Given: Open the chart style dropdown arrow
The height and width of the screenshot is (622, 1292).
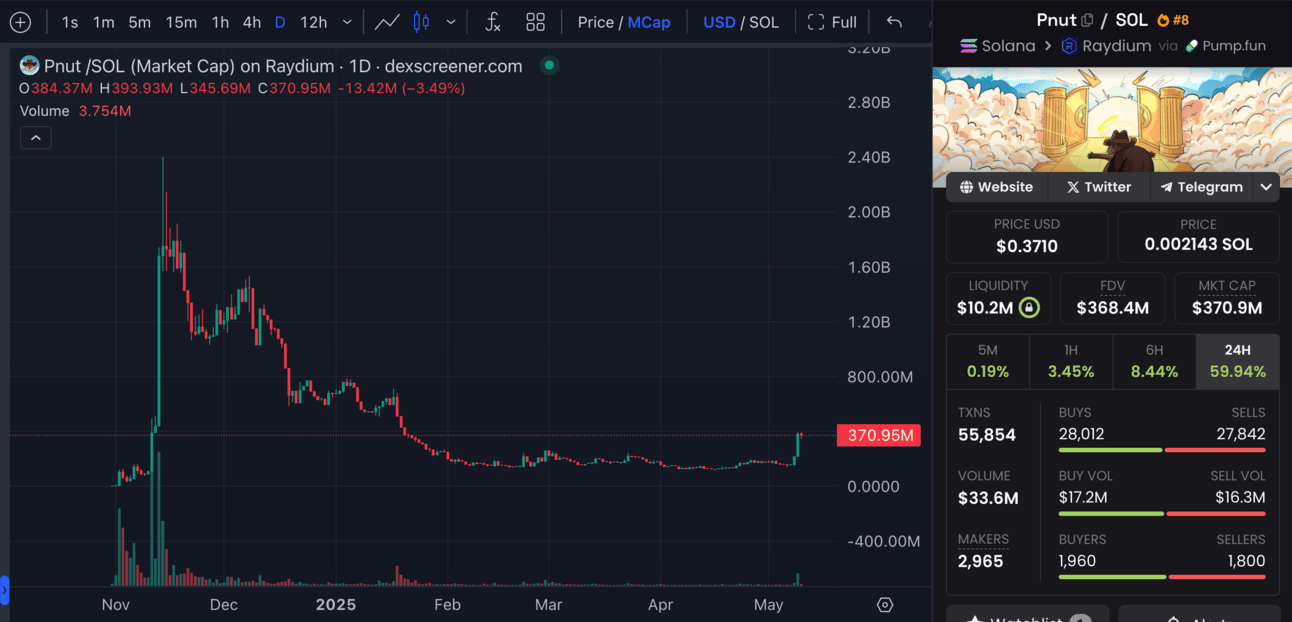Looking at the screenshot, I should (451, 22).
